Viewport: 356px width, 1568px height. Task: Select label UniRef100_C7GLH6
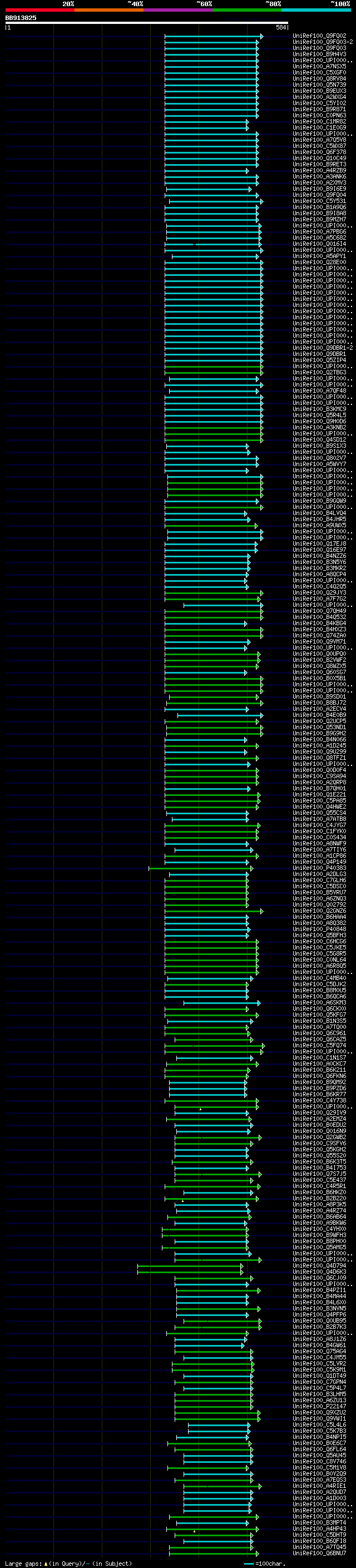tap(319, 880)
